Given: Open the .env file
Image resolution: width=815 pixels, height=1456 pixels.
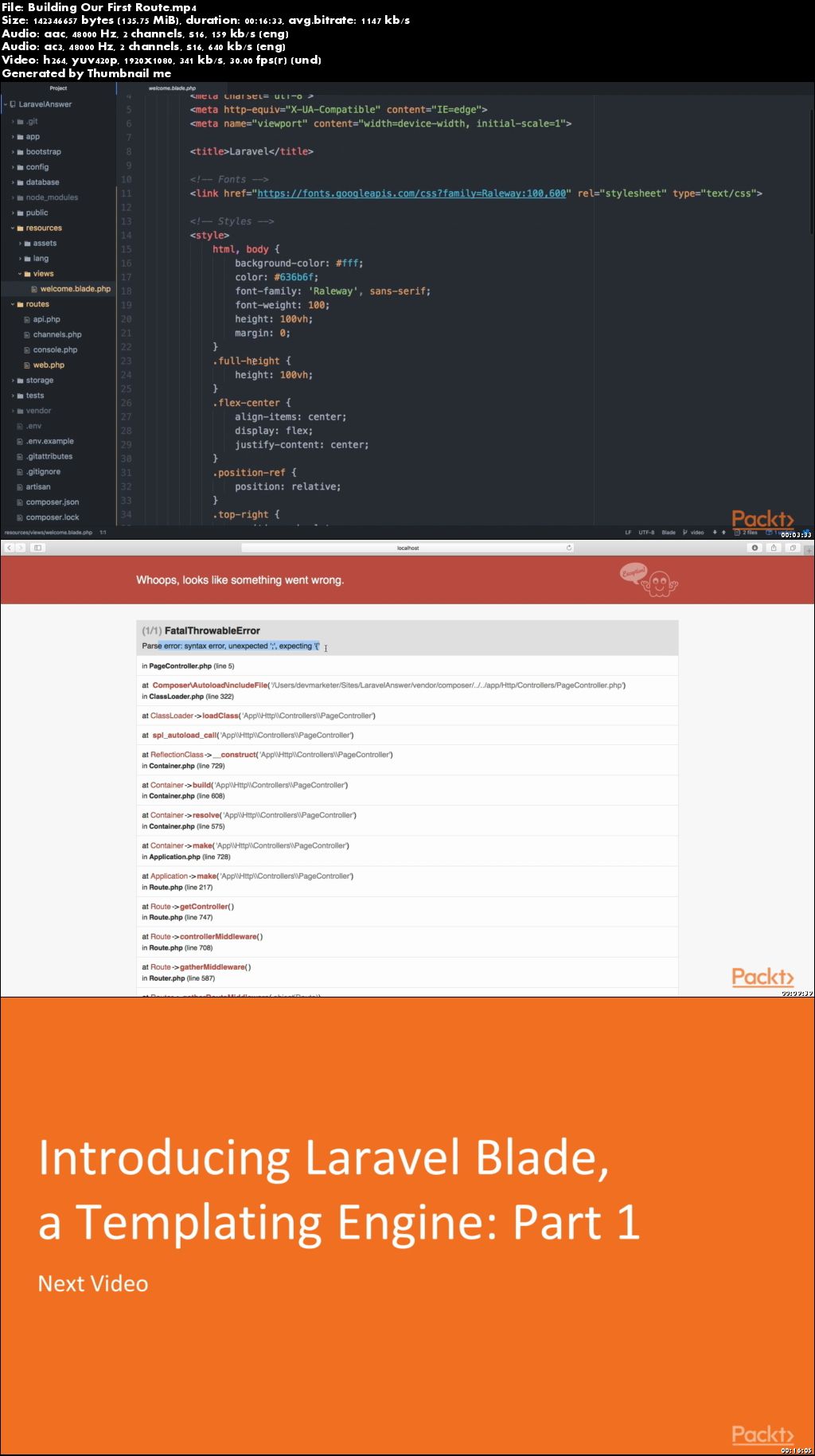Looking at the screenshot, I should coord(33,426).
